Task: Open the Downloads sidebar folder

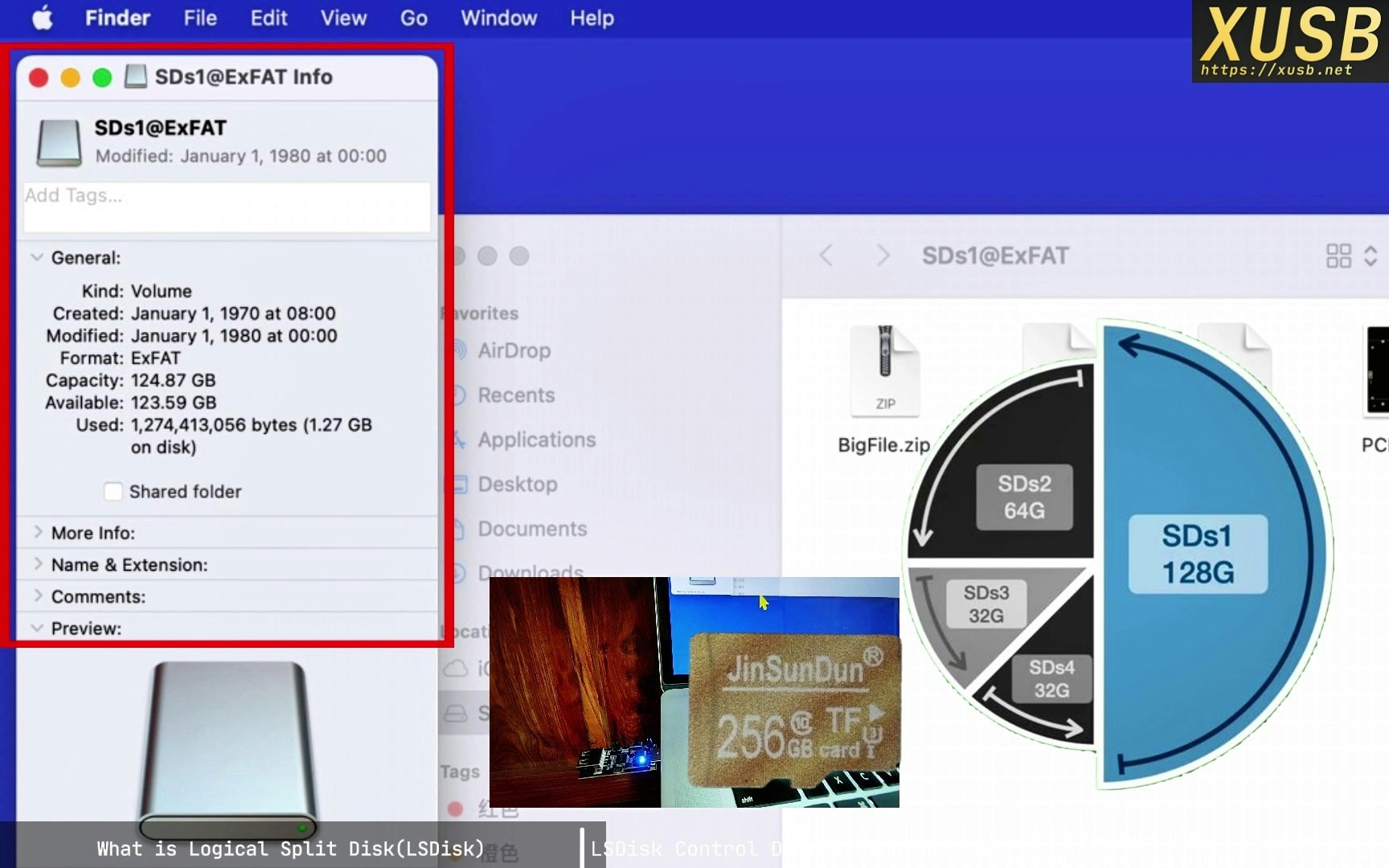Action: 529,572
